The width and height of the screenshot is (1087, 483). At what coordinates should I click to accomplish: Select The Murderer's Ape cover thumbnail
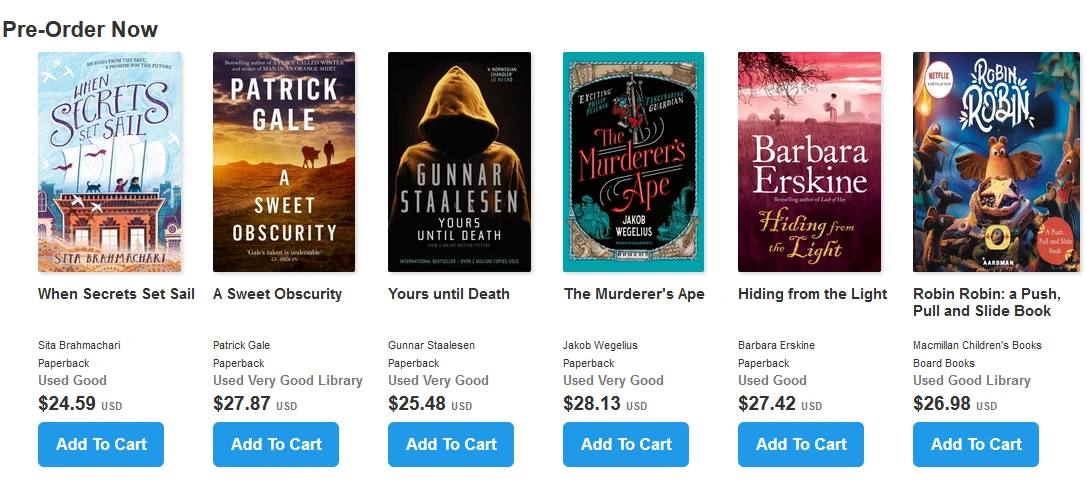pos(634,162)
